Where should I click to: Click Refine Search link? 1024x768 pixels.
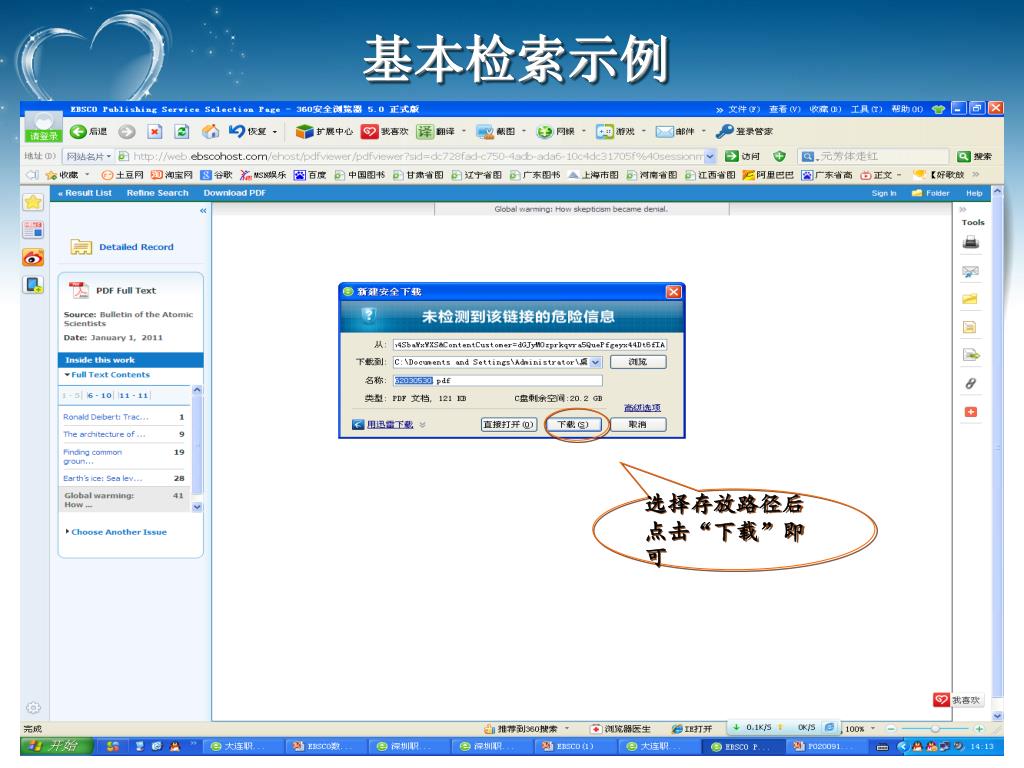[x=157, y=193]
